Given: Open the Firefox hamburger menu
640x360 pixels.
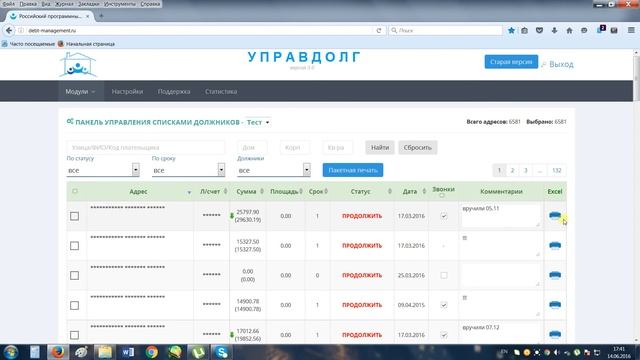Looking at the screenshot, I should point(631,31).
